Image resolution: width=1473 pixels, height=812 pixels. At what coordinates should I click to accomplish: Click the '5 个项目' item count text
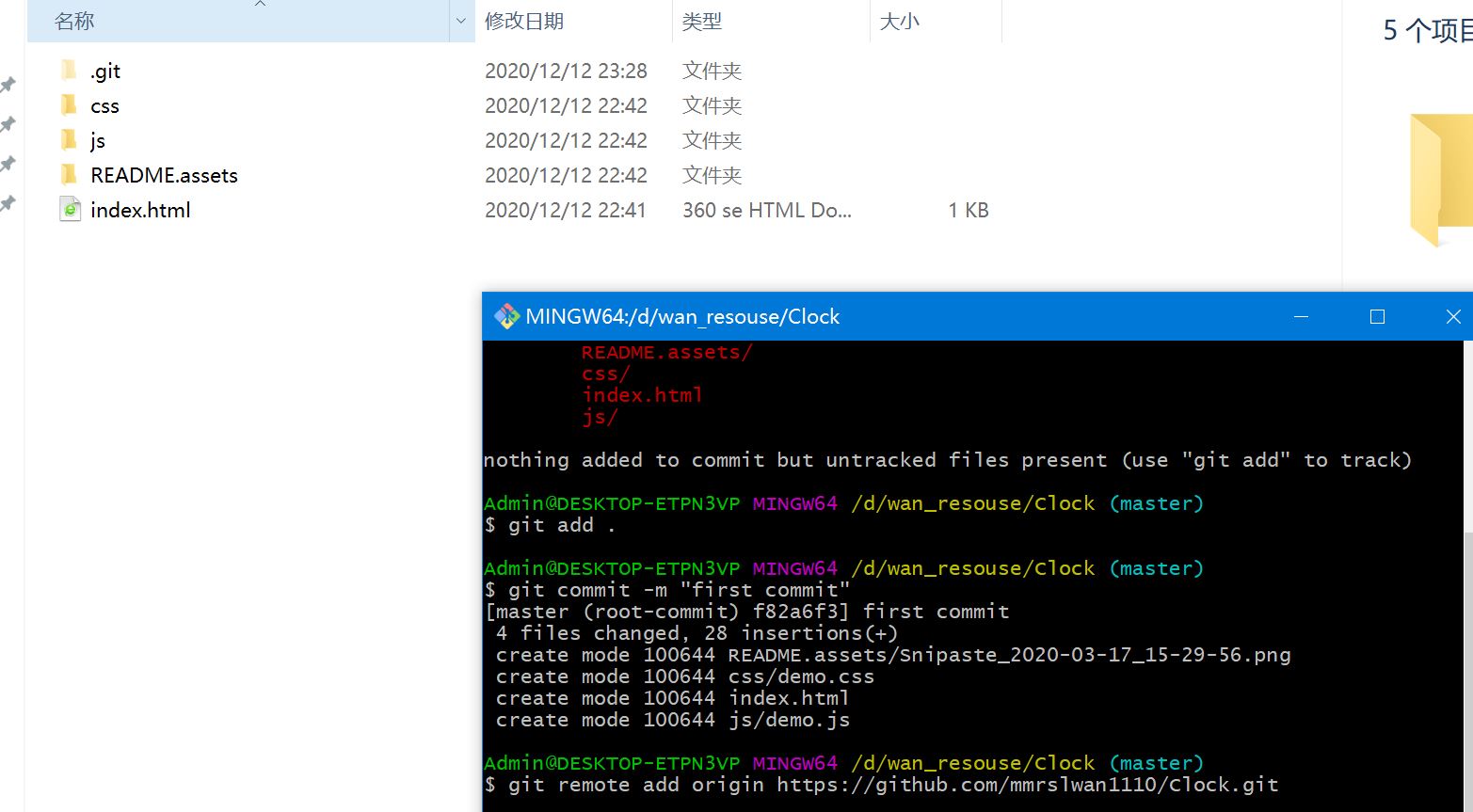[x=1427, y=30]
